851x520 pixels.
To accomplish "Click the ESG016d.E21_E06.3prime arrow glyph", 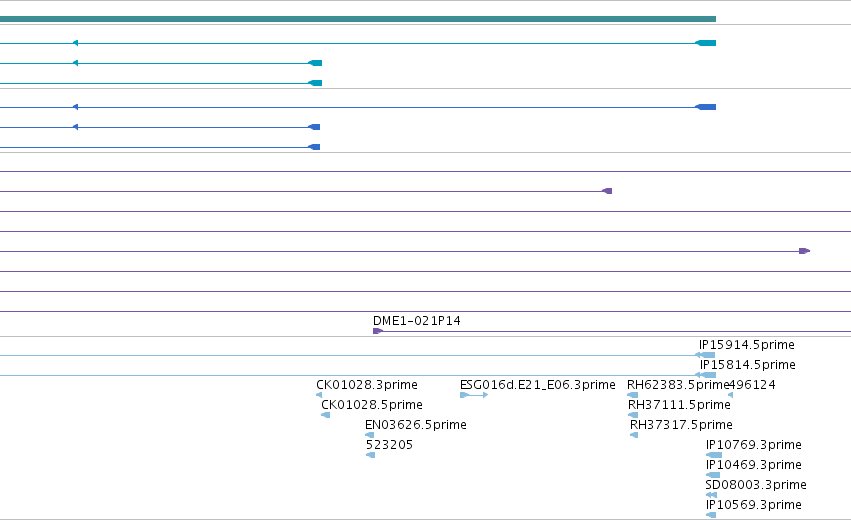I will (x=474, y=395).
